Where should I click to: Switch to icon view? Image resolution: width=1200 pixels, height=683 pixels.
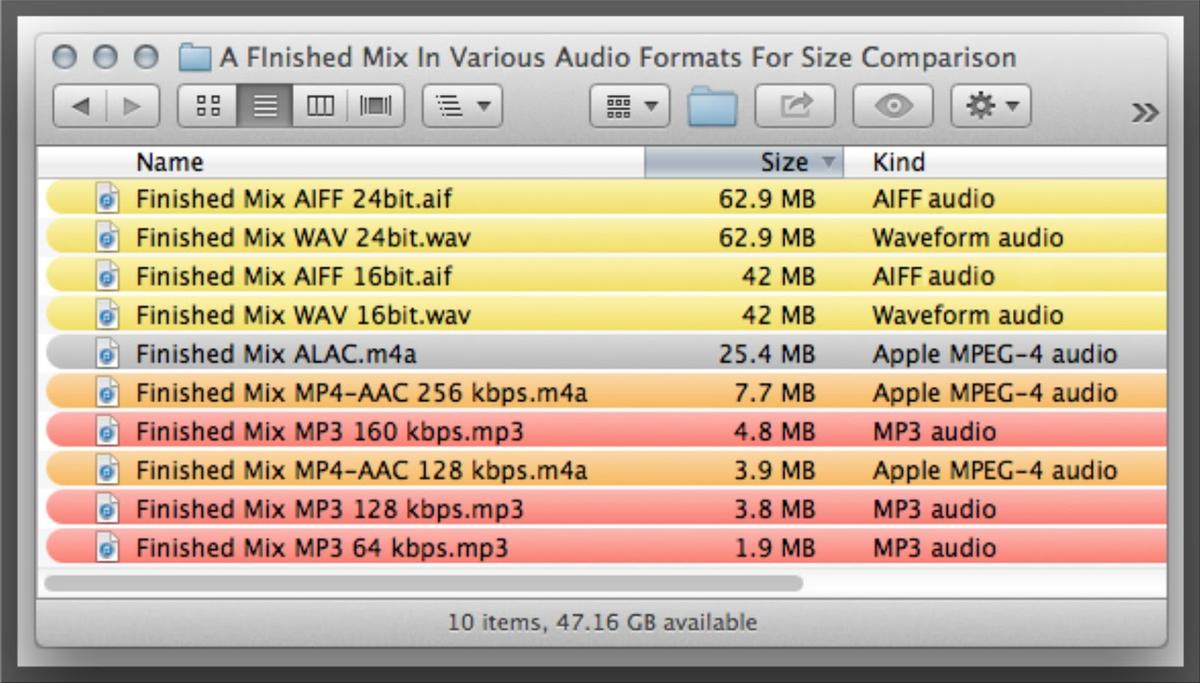click(x=206, y=105)
